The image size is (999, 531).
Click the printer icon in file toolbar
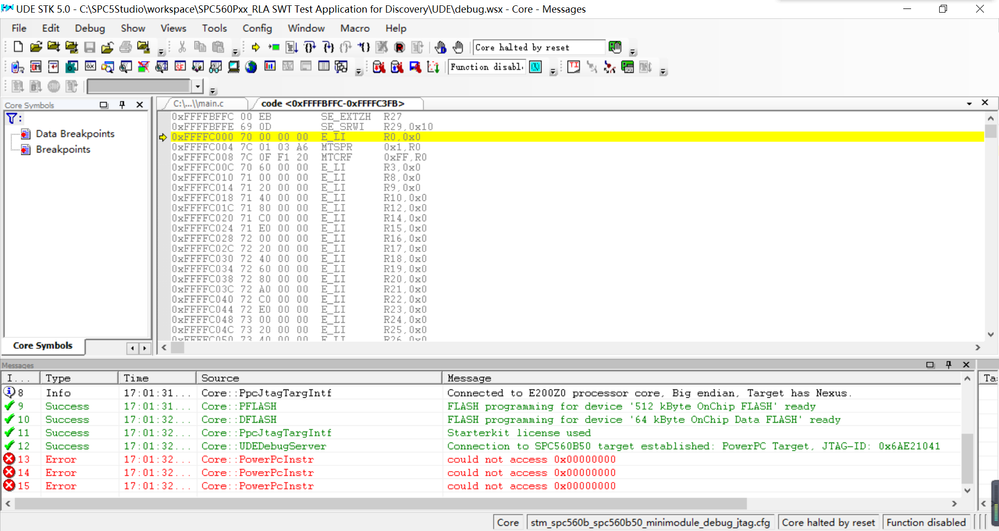coord(126,47)
